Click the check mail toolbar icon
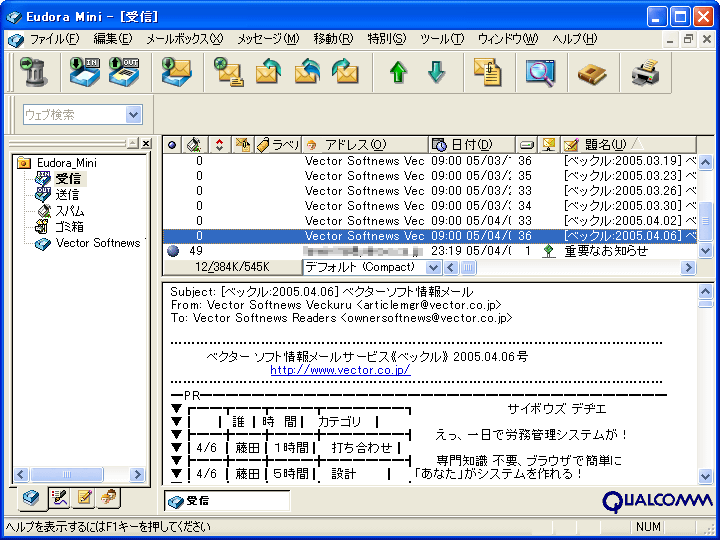The height and width of the screenshot is (540, 720). (x=176, y=72)
